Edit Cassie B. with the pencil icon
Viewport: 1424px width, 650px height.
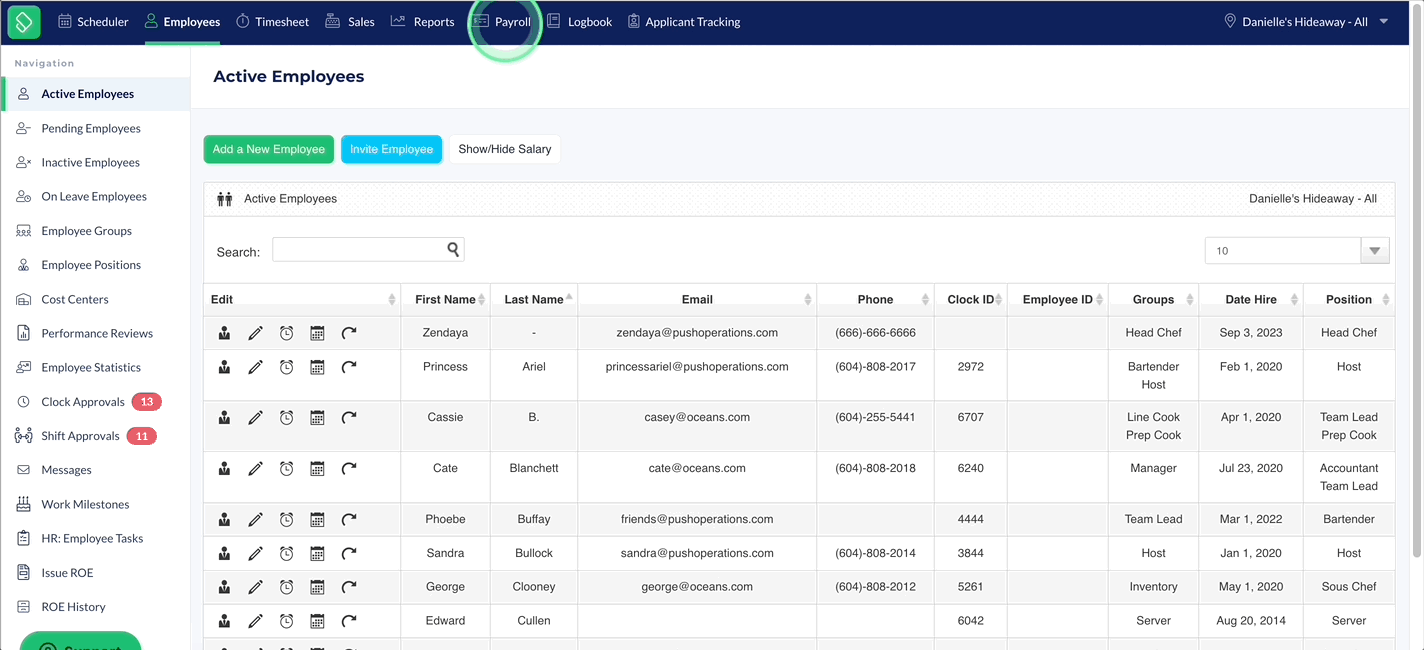[256, 418]
